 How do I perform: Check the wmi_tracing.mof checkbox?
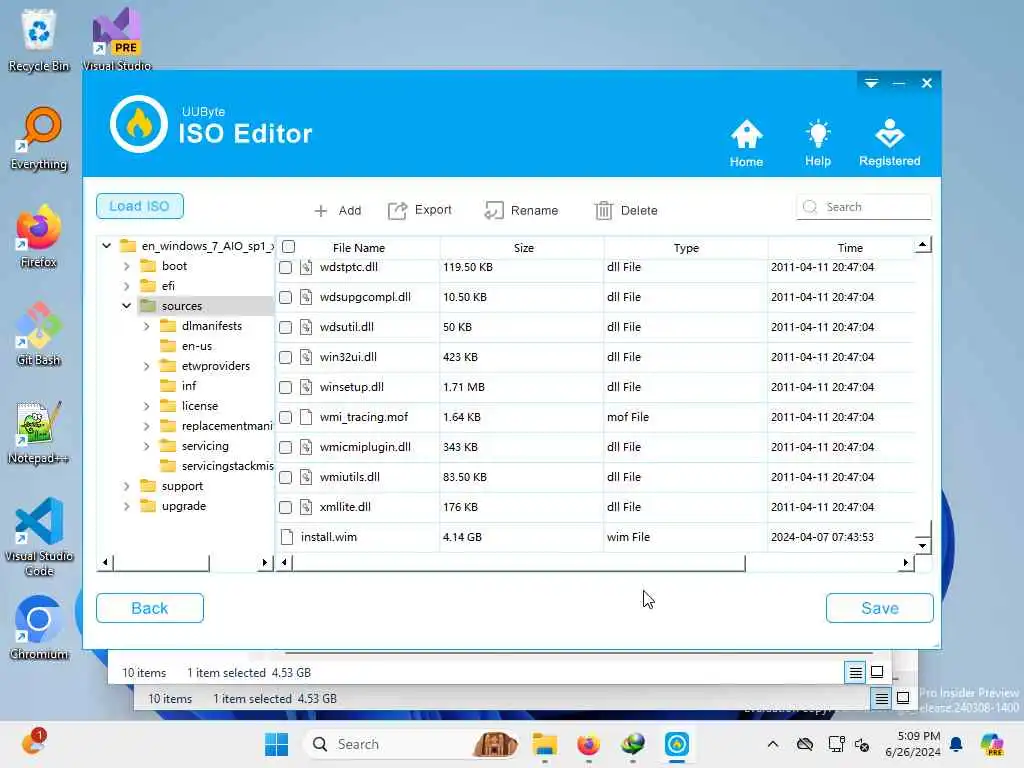[x=285, y=418]
